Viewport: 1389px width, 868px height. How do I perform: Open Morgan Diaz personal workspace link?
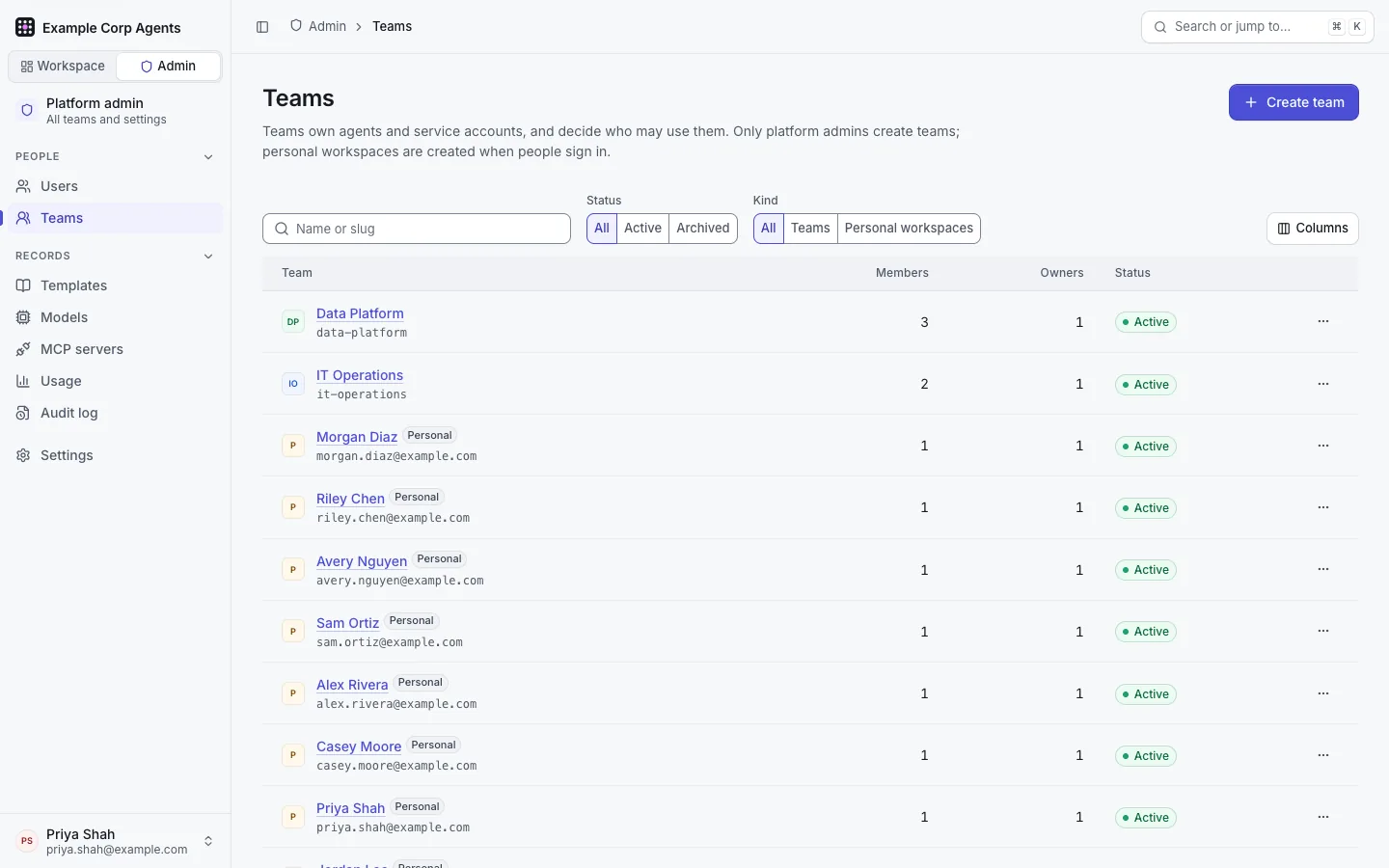(x=357, y=437)
